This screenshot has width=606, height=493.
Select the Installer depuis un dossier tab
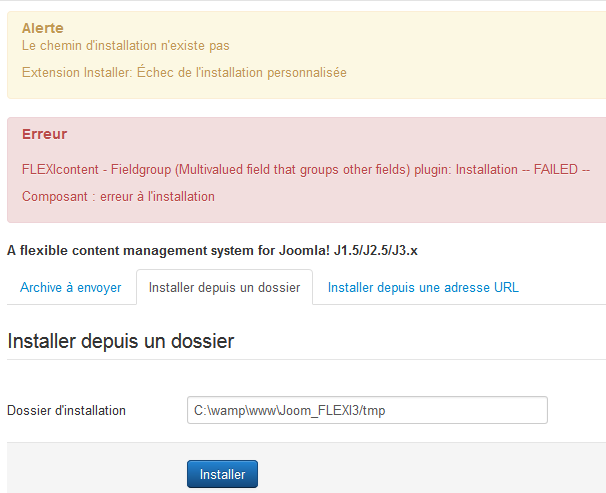click(225, 287)
